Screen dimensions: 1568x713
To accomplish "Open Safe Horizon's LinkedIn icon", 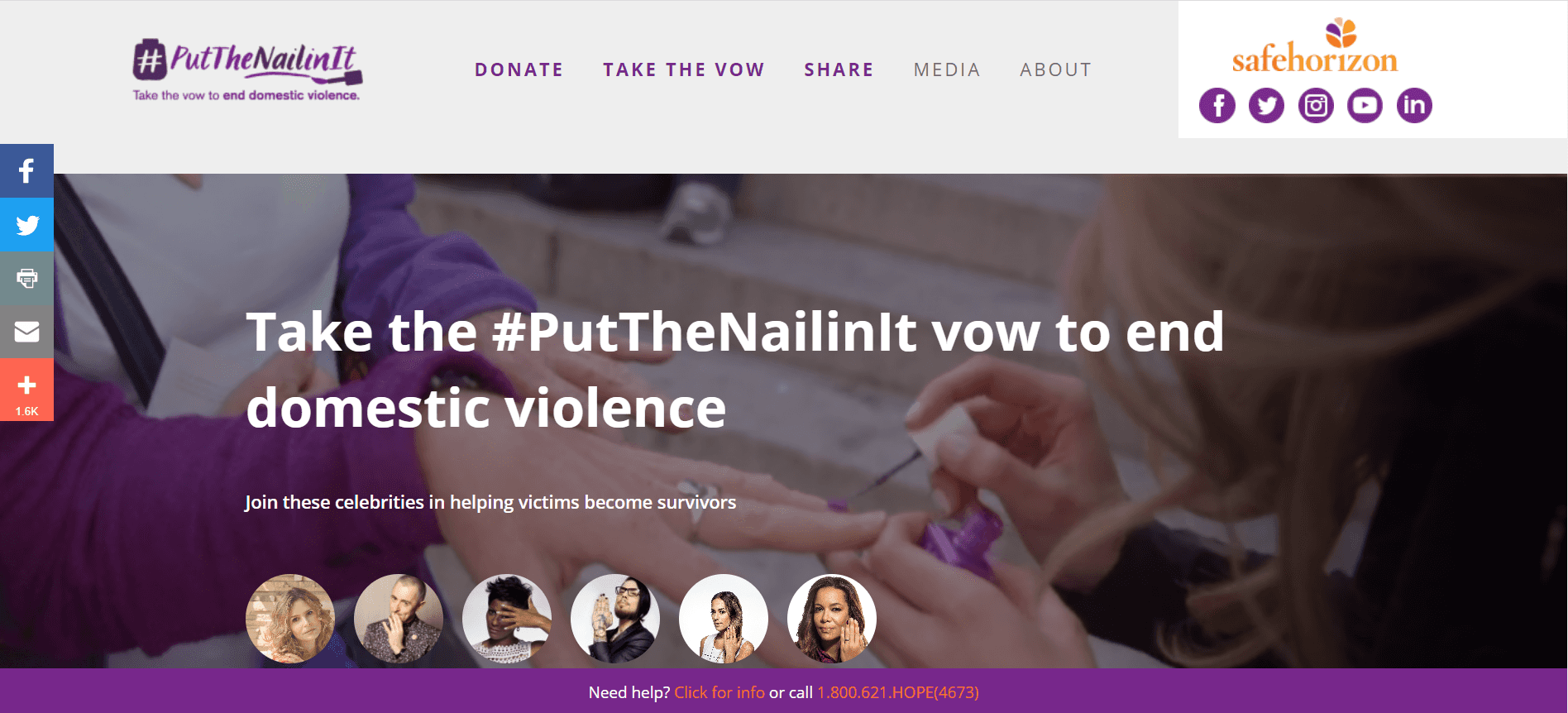I will (x=1414, y=105).
